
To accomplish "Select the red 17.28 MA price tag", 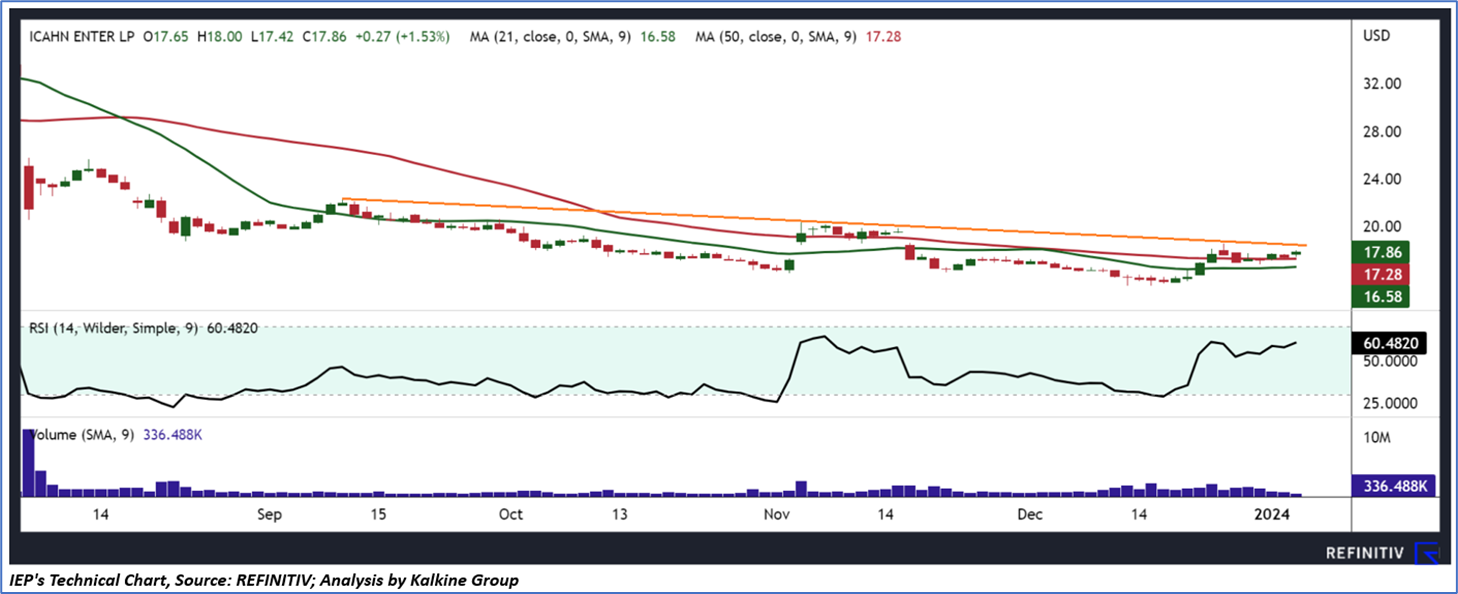I will click(1379, 273).
